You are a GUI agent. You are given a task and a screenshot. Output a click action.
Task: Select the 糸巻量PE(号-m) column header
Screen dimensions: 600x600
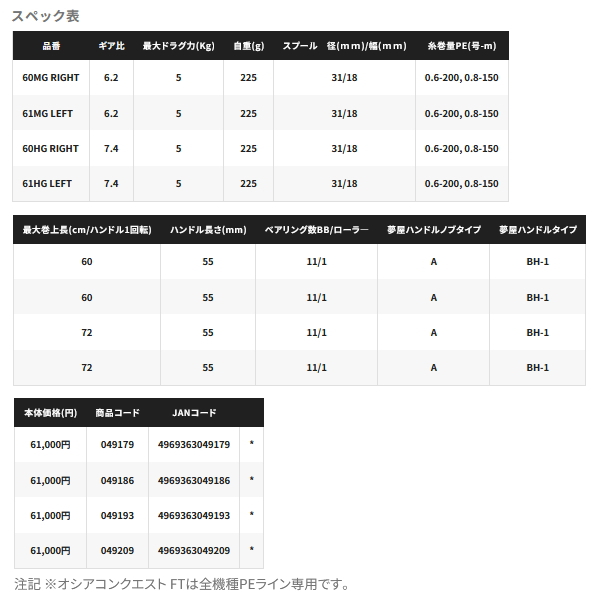(x=460, y=46)
